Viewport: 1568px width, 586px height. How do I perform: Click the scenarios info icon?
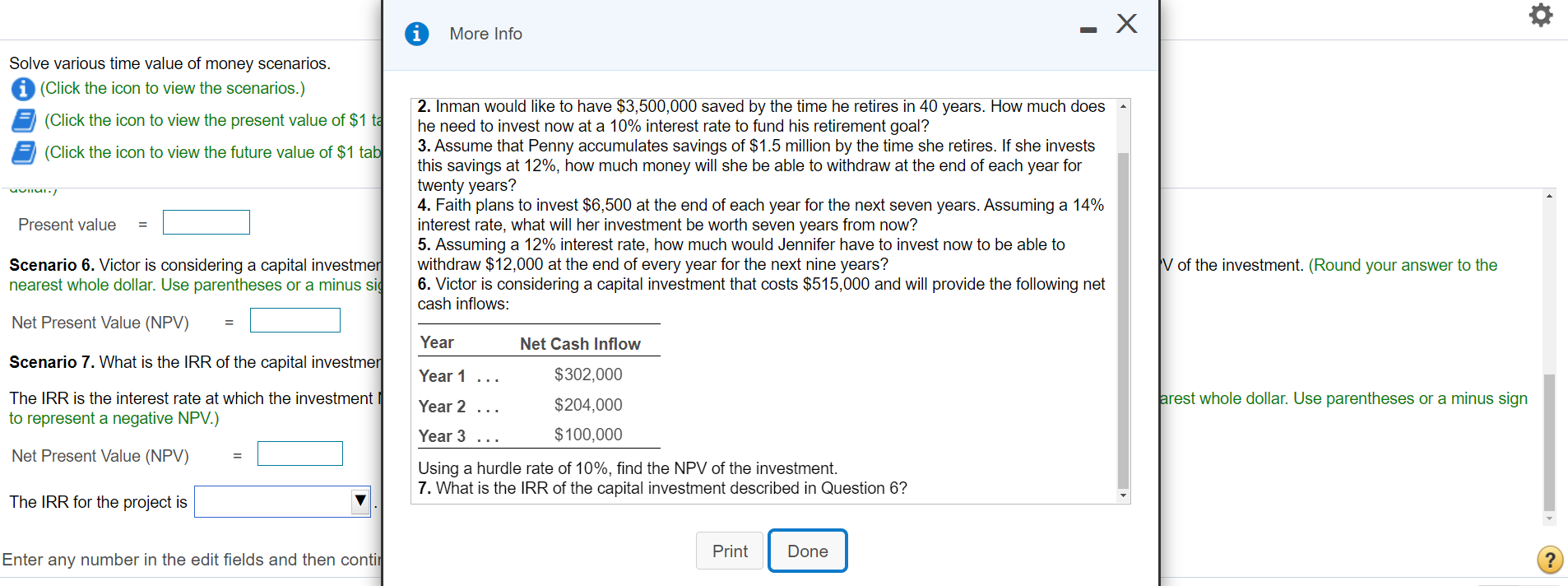(x=22, y=89)
